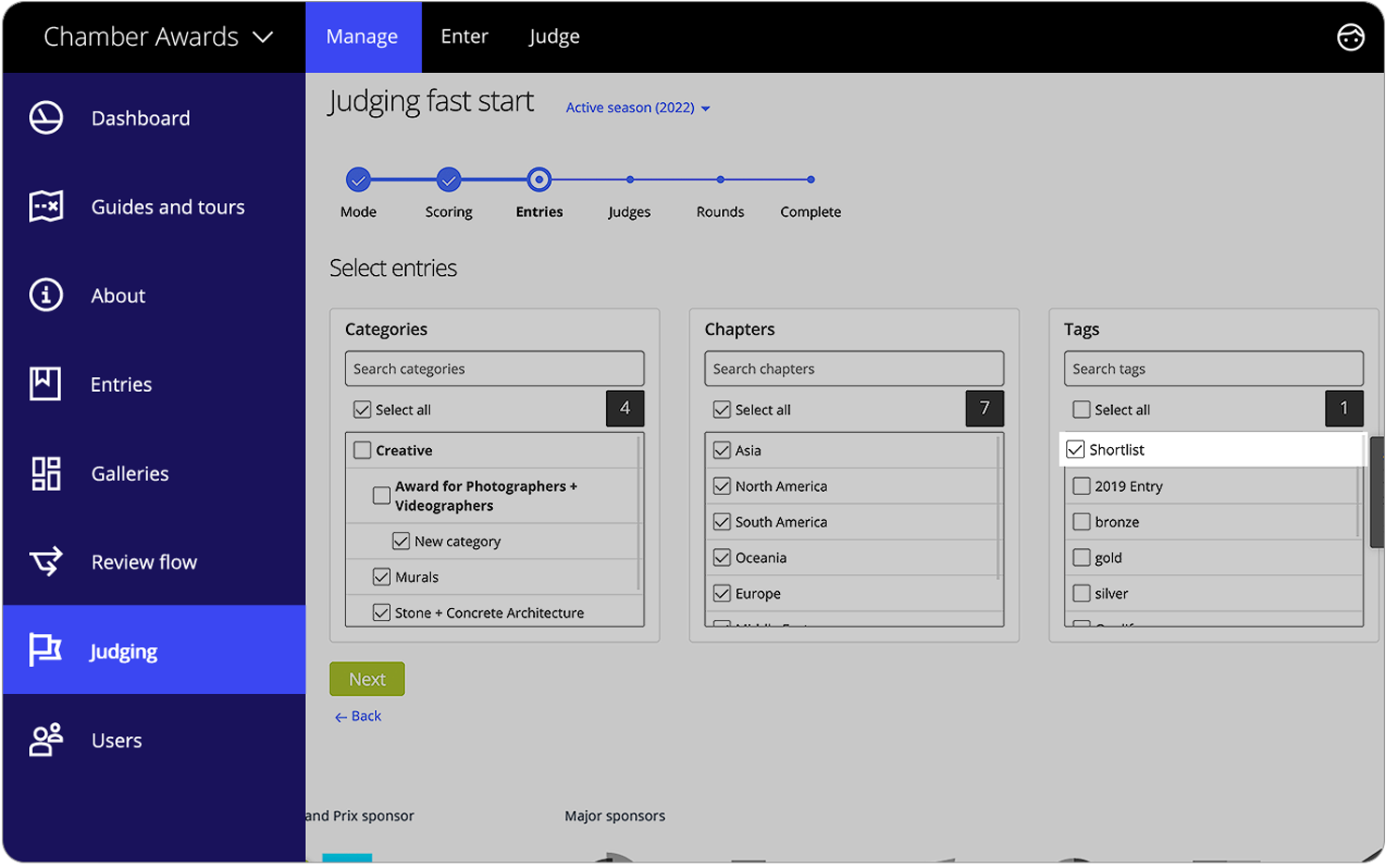The width and height of the screenshot is (1386, 868).
Task: Toggle Select all in the Chapters panel
Action: [x=722, y=409]
